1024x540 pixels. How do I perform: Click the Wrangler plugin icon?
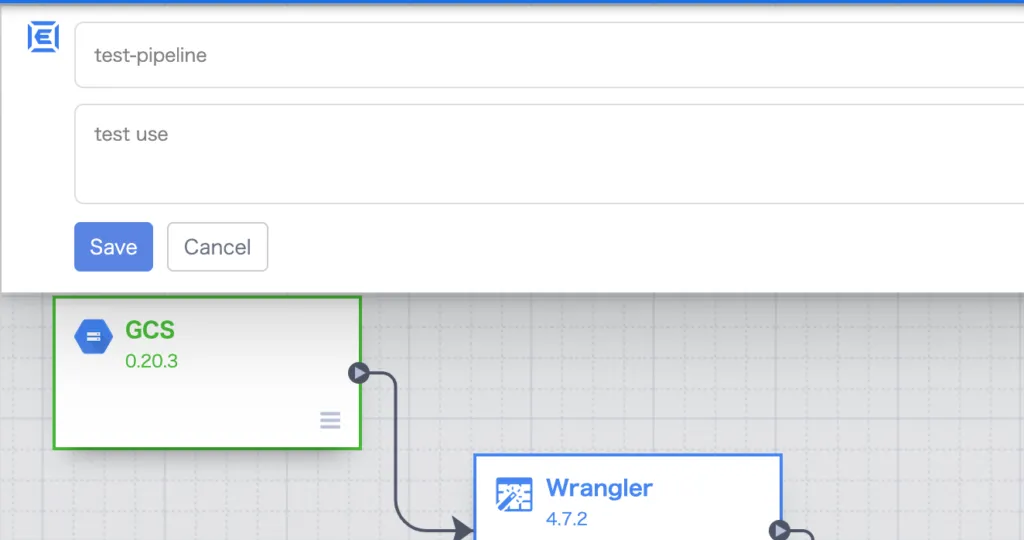[x=514, y=494]
